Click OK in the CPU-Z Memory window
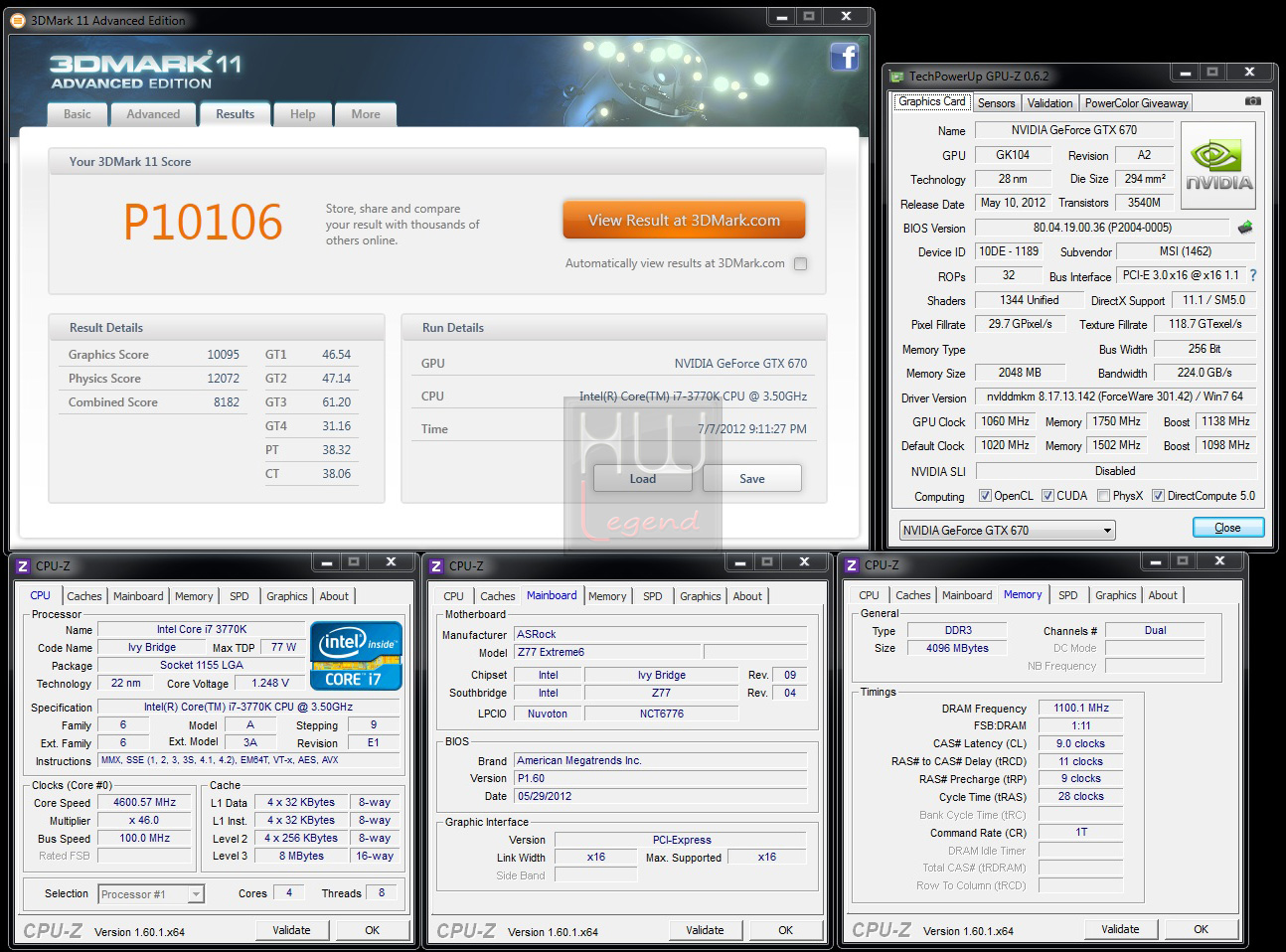The image size is (1286, 952). tap(1201, 929)
